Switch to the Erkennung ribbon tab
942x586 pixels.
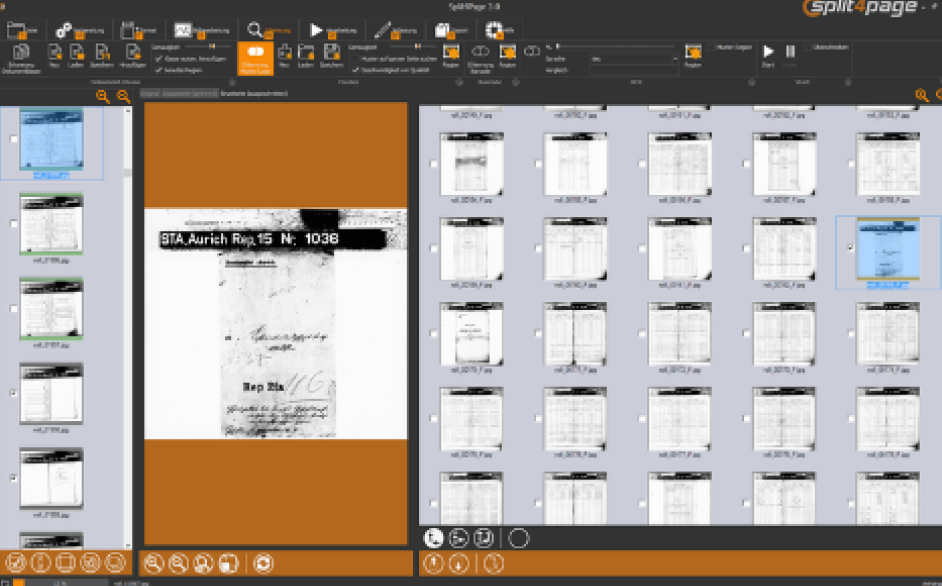click(x=269, y=29)
